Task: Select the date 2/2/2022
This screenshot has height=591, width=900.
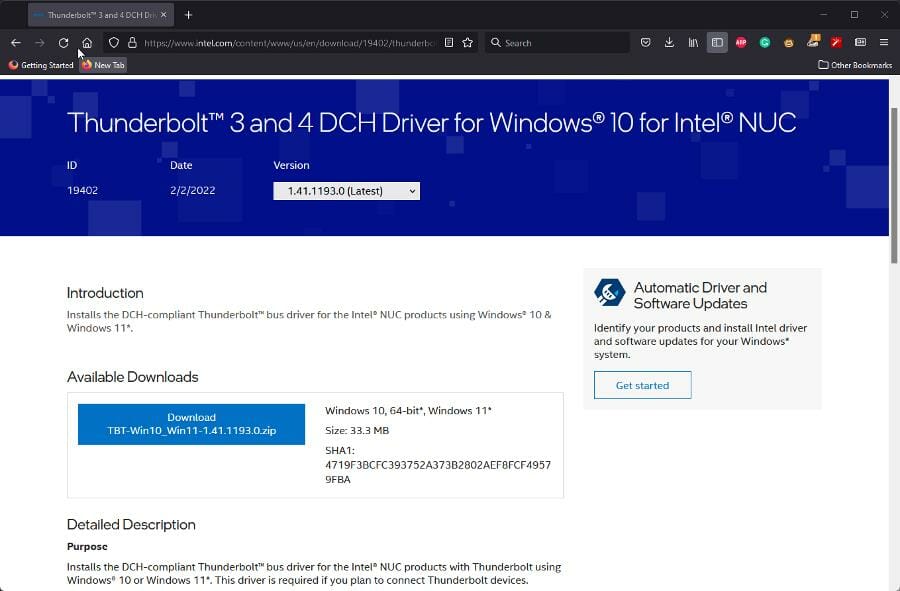Action: point(192,190)
